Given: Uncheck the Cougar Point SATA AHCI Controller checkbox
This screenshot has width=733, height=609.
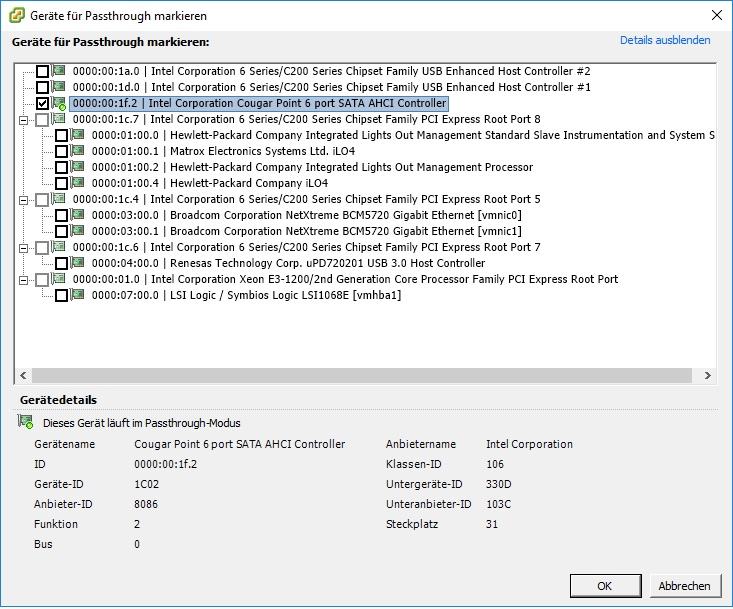Looking at the screenshot, I should coord(42,103).
